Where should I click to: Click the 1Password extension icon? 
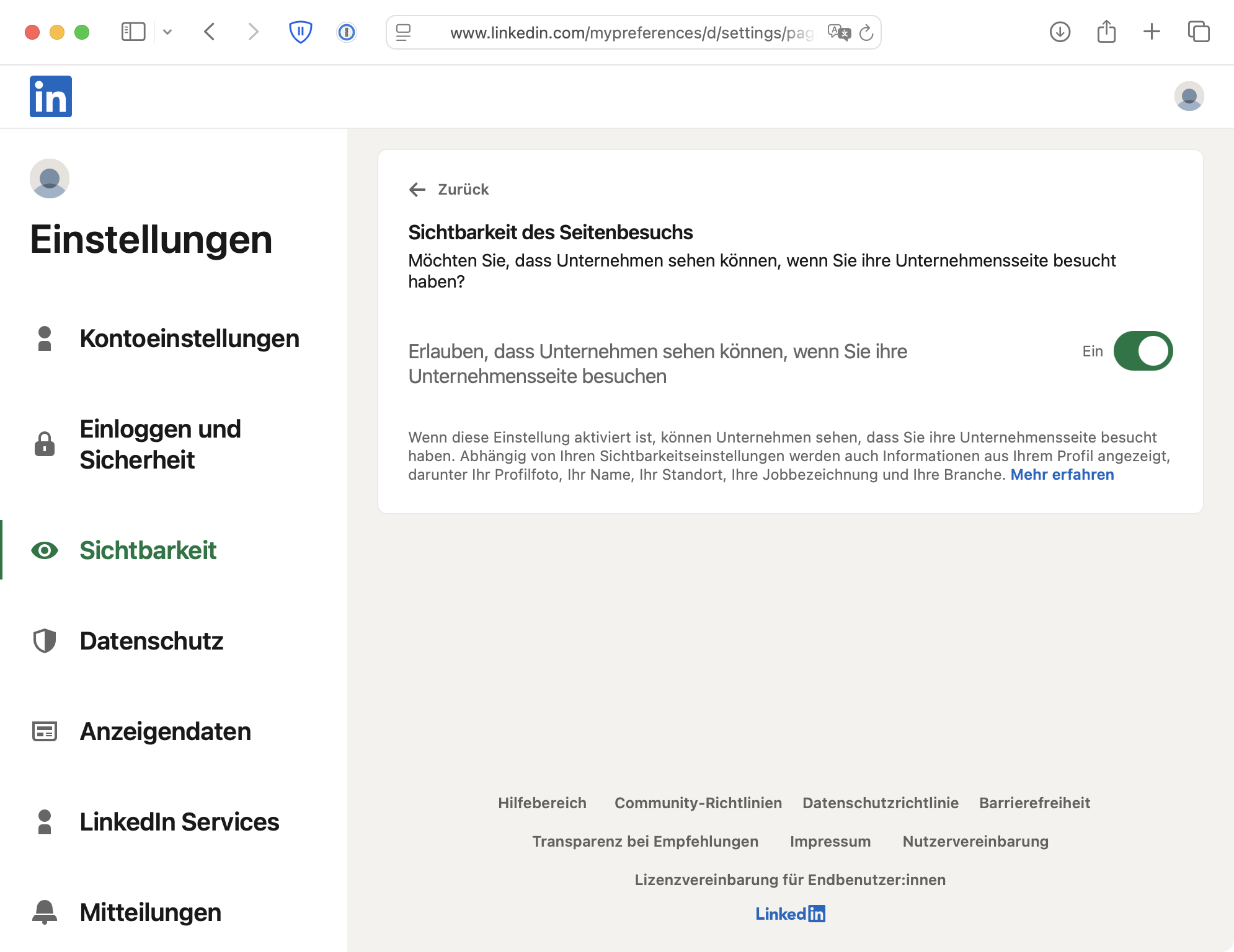pyautogui.click(x=346, y=32)
